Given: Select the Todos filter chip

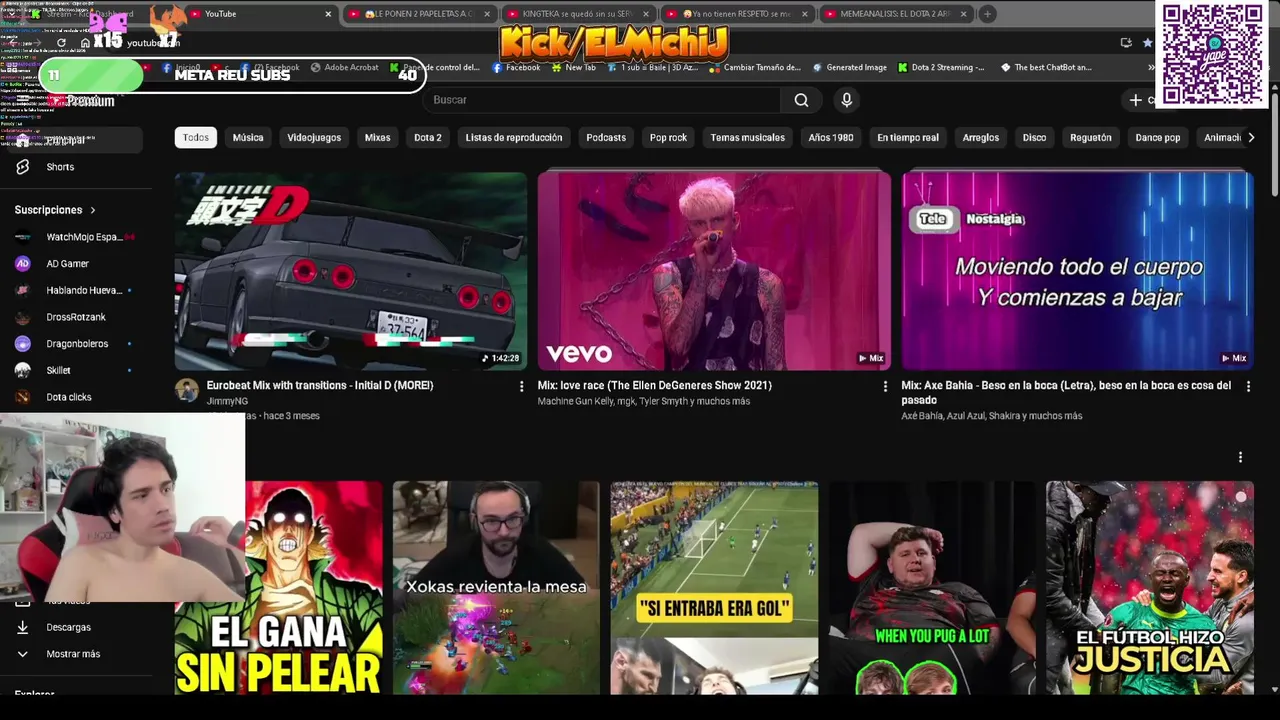Looking at the screenshot, I should pyautogui.click(x=196, y=137).
